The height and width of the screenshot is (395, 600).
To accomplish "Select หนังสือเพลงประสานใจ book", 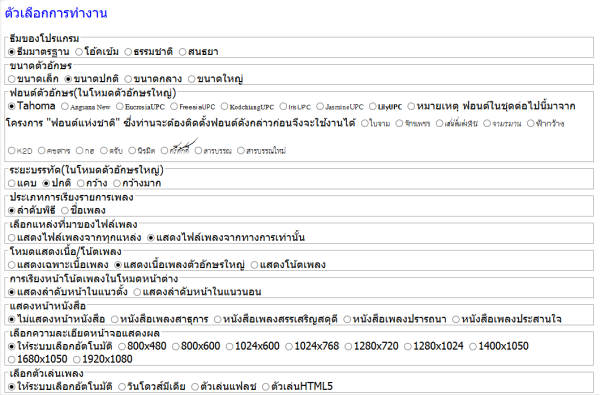I will pos(456,319).
